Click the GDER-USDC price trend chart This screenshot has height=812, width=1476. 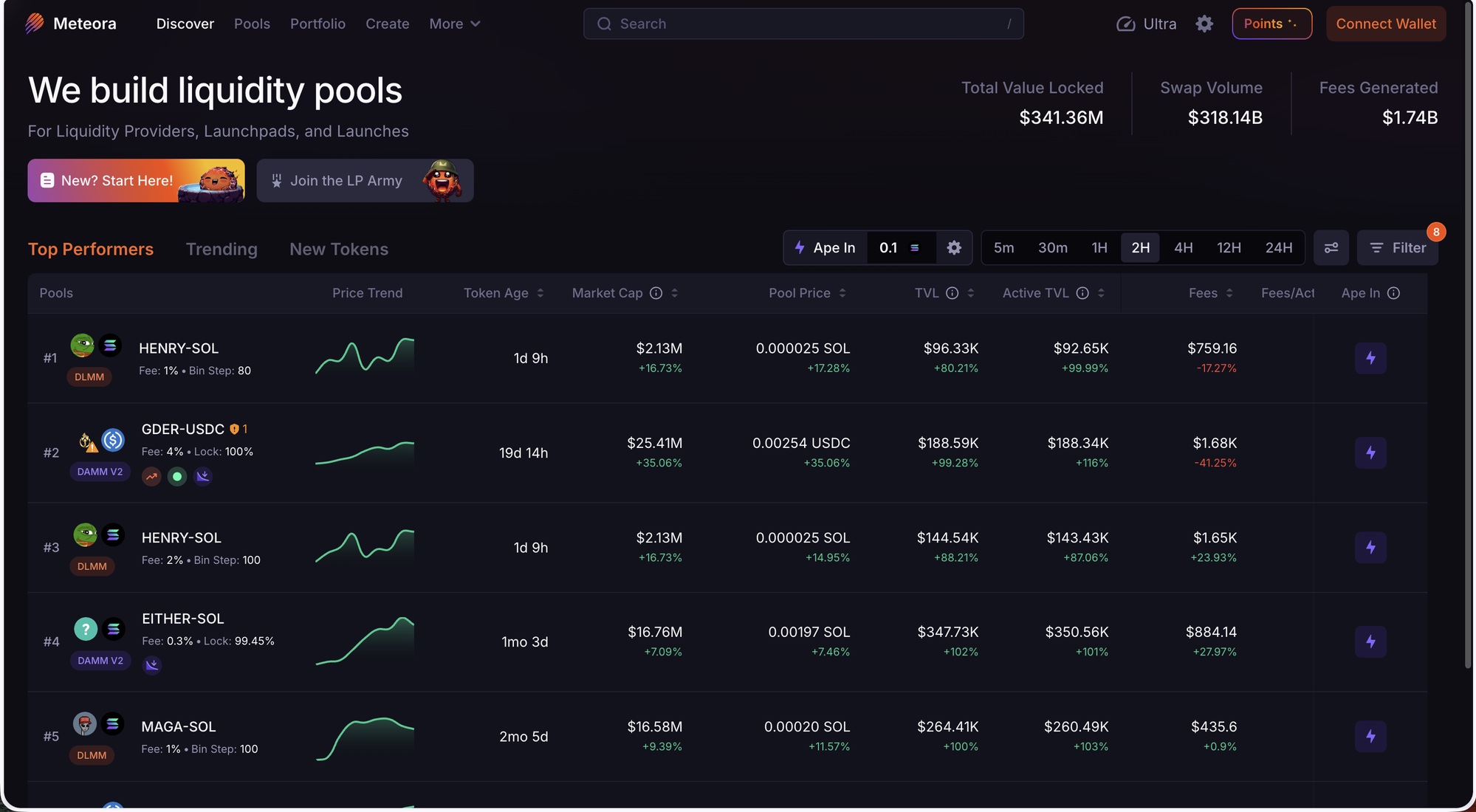click(365, 453)
